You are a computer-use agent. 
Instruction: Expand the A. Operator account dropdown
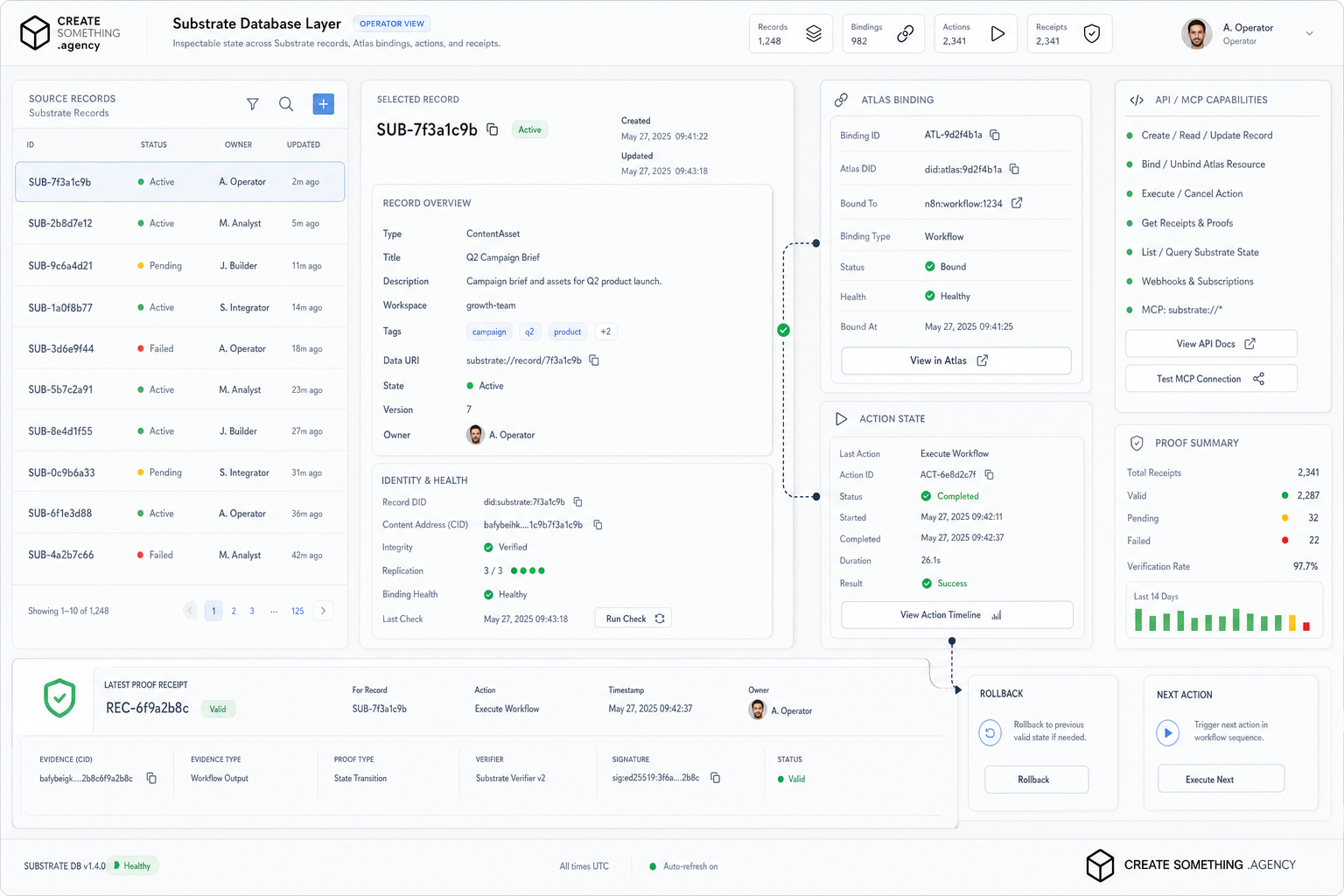tap(1309, 33)
